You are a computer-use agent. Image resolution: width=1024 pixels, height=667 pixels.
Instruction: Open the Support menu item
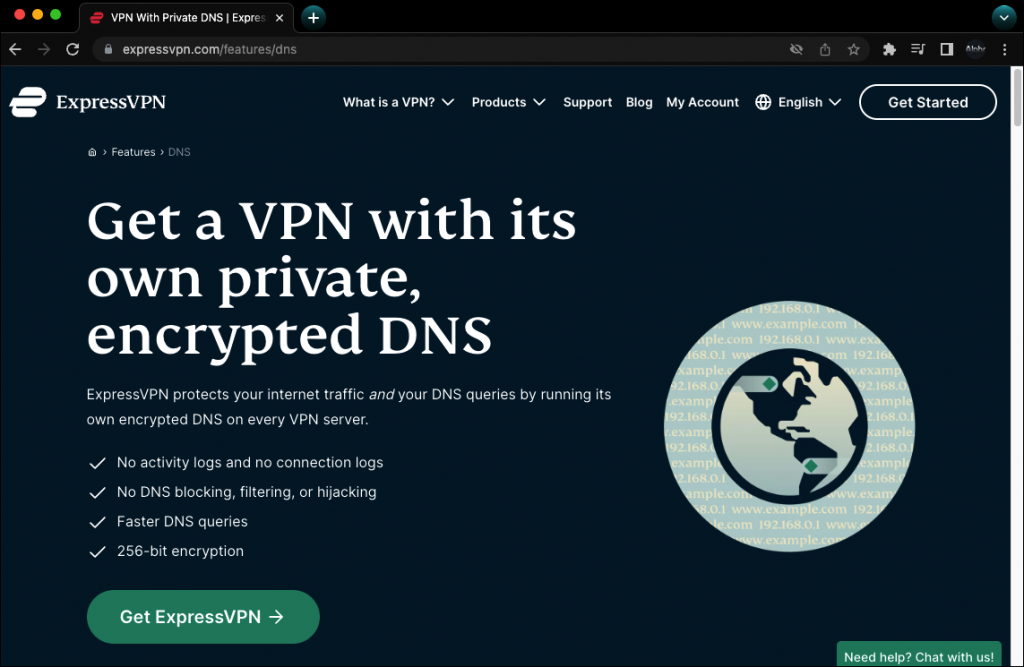pyautogui.click(x=587, y=102)
